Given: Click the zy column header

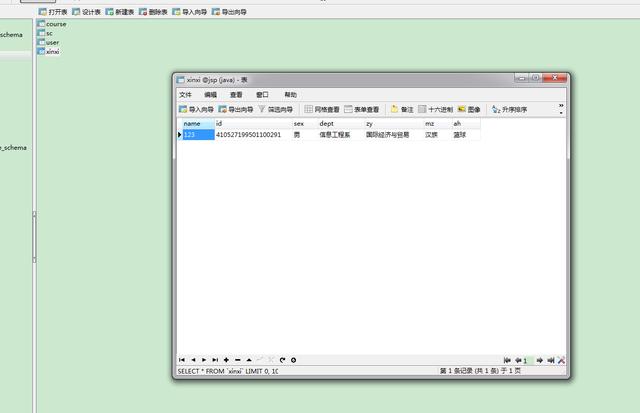Looking at the screenshot, I should pos(394,124).
